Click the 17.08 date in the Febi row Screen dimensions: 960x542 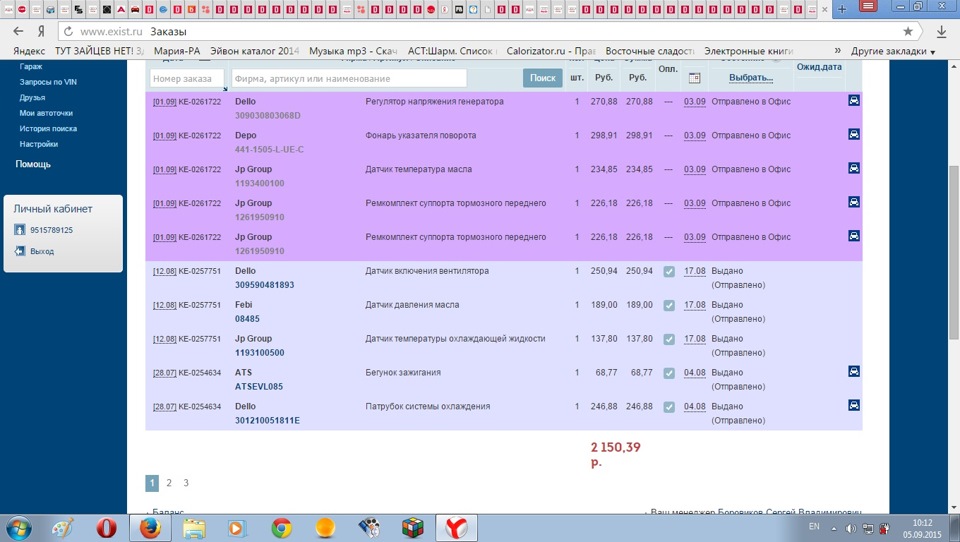694,304
